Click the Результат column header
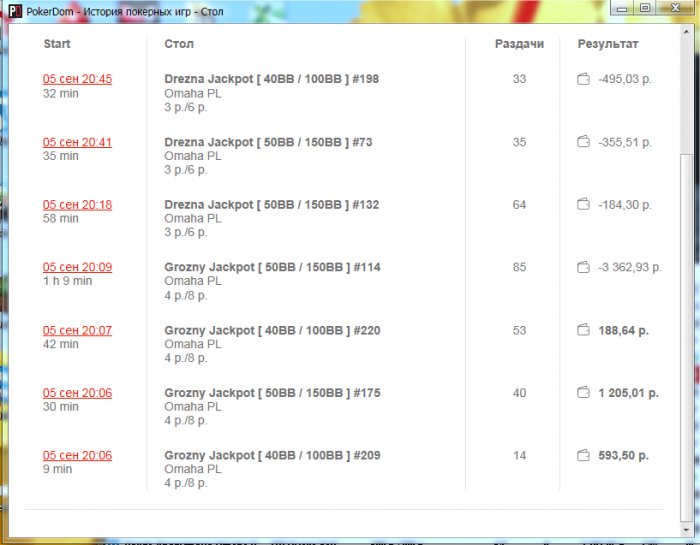This screenshot has height=545, width=700. (x=608, y=44)
